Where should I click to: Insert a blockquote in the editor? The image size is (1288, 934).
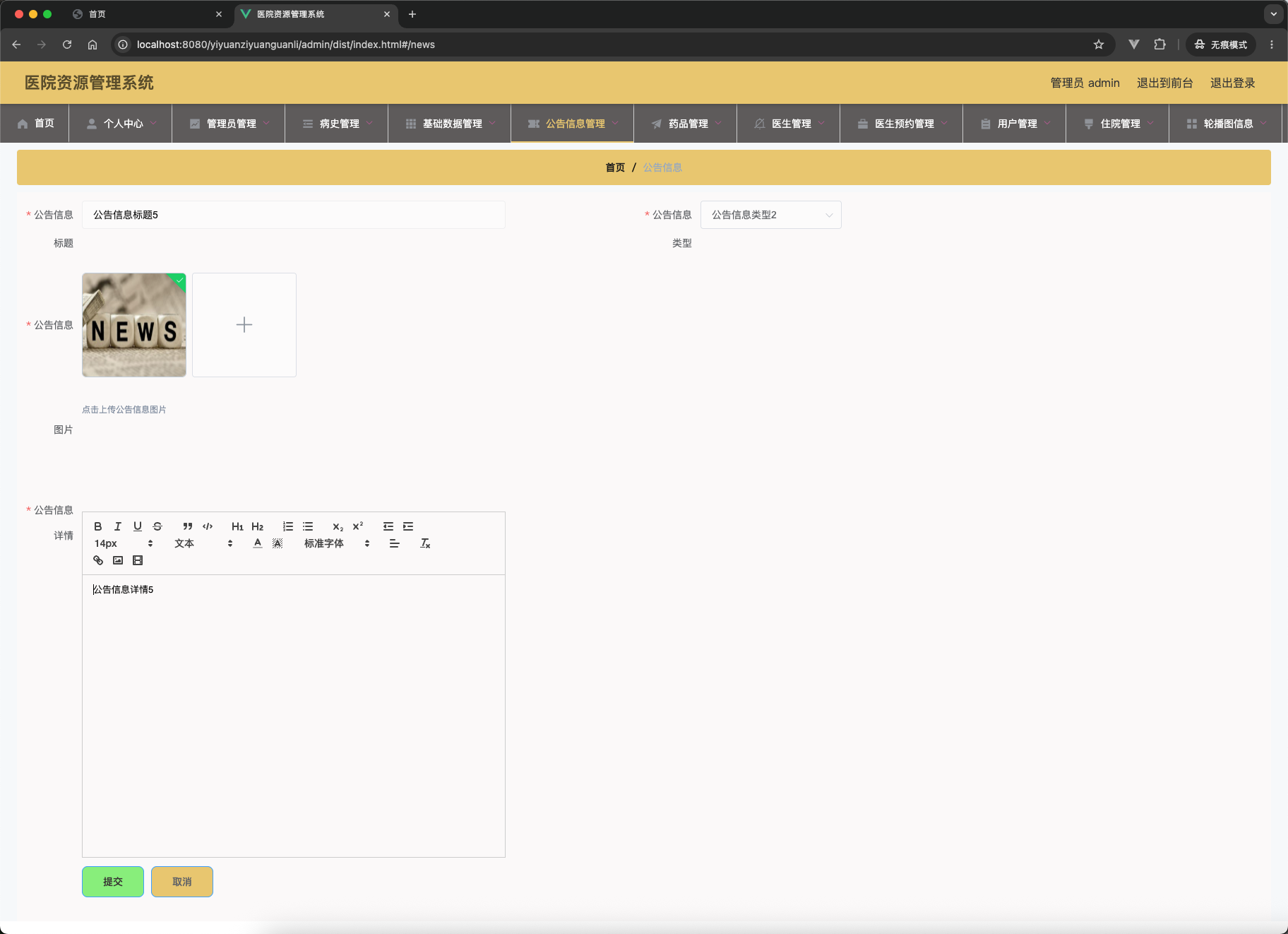click(188, 526)
